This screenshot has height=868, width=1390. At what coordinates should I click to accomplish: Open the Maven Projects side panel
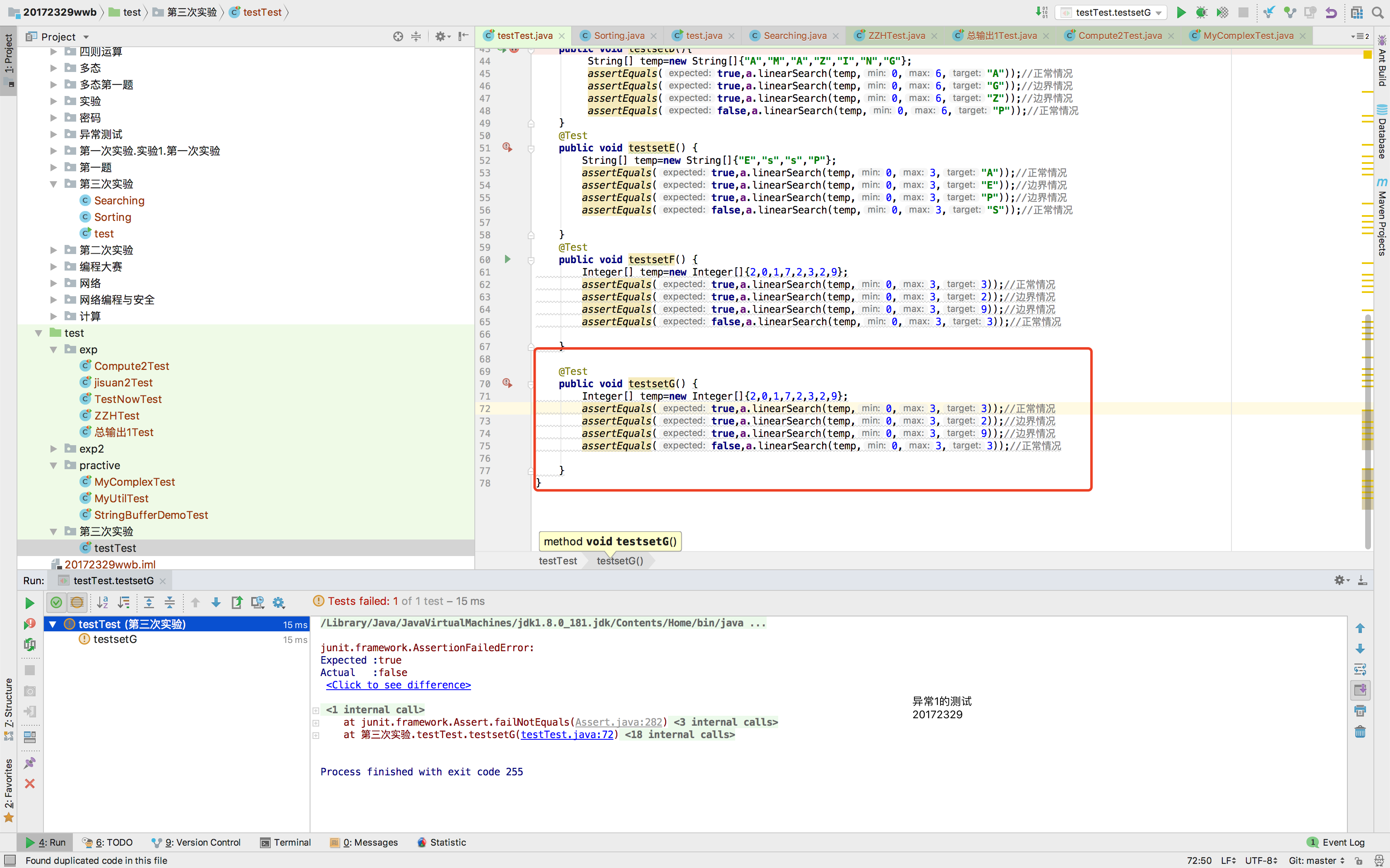point(1382,217)
